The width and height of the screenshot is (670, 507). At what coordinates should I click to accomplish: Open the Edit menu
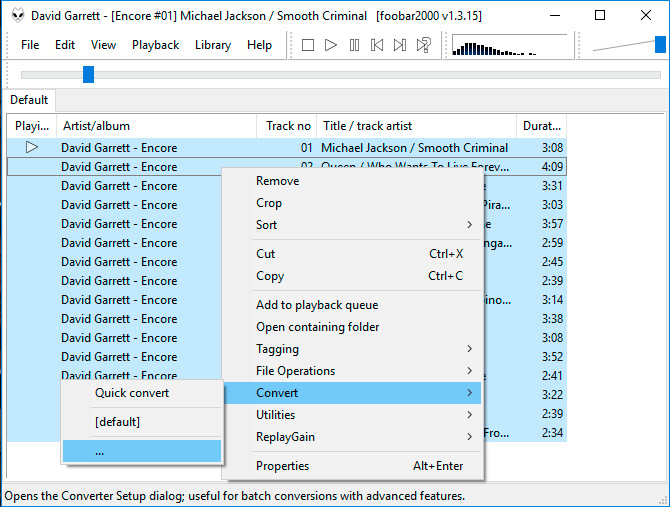(65, 45)
